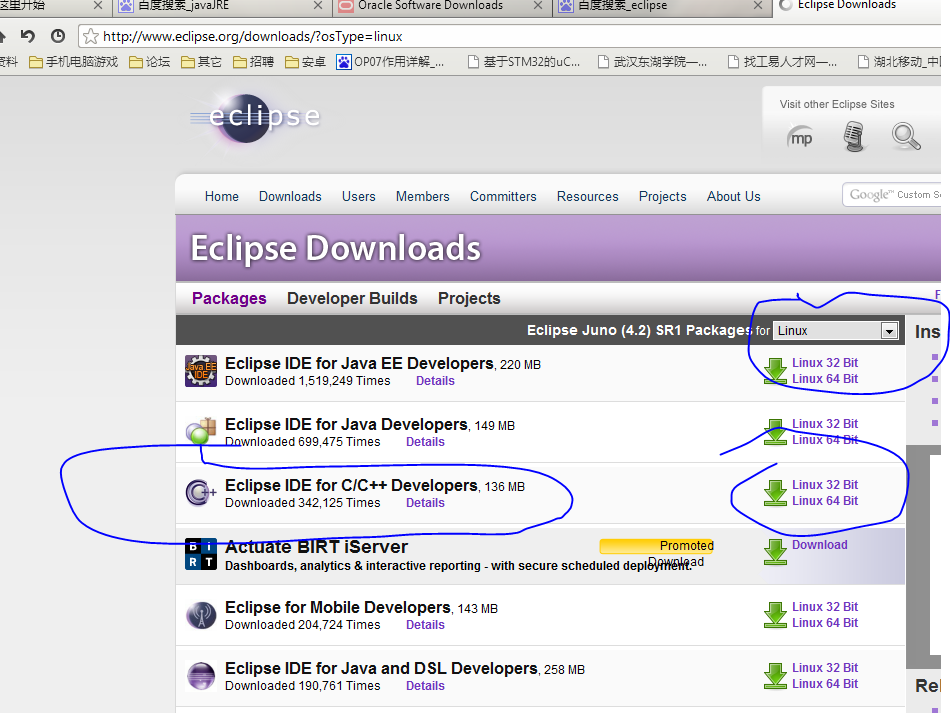The height and width of the screenshot is (713, 950).
Task: Open the About Us navigation item
Action: click(x=734, y=196)
